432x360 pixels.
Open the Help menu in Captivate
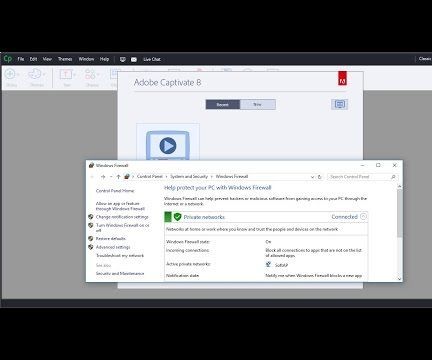[x=104, y=59]
